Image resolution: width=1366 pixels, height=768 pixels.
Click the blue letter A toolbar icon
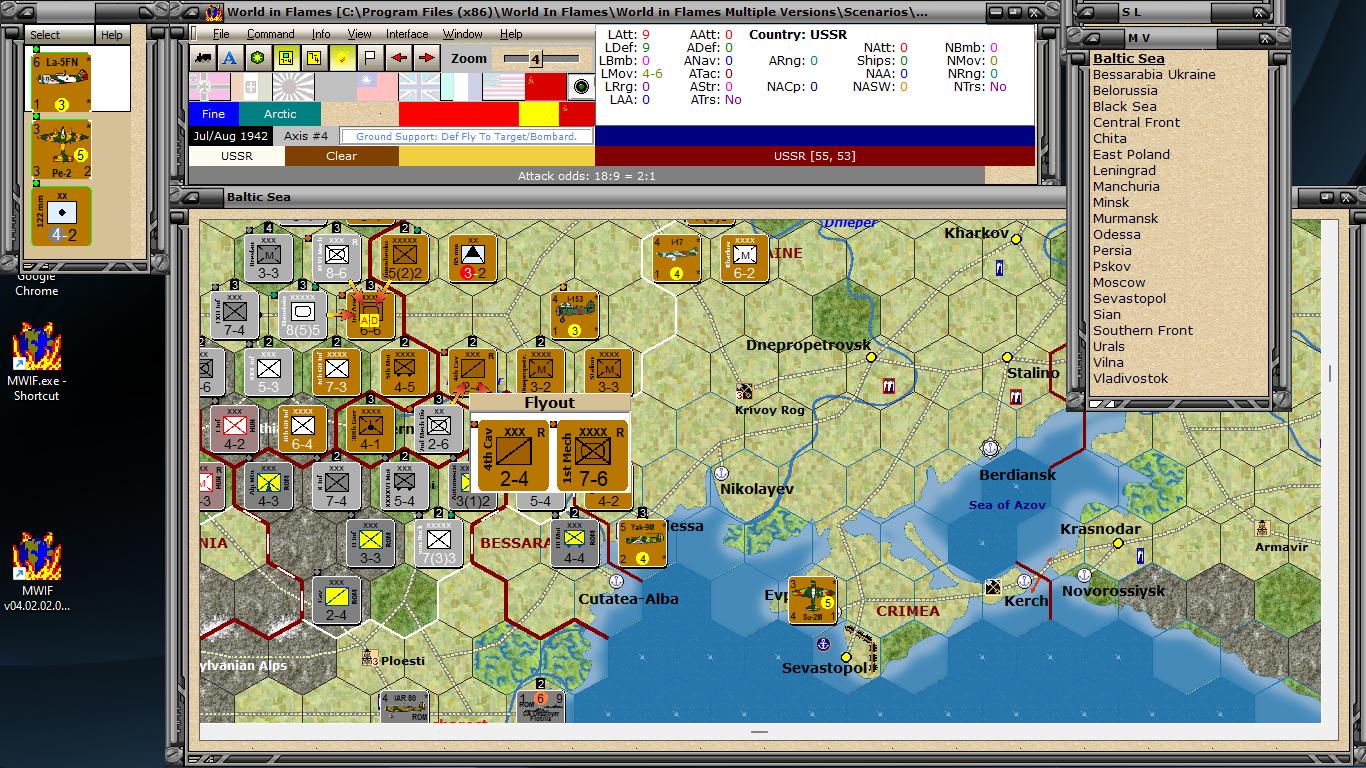point(229,58)
